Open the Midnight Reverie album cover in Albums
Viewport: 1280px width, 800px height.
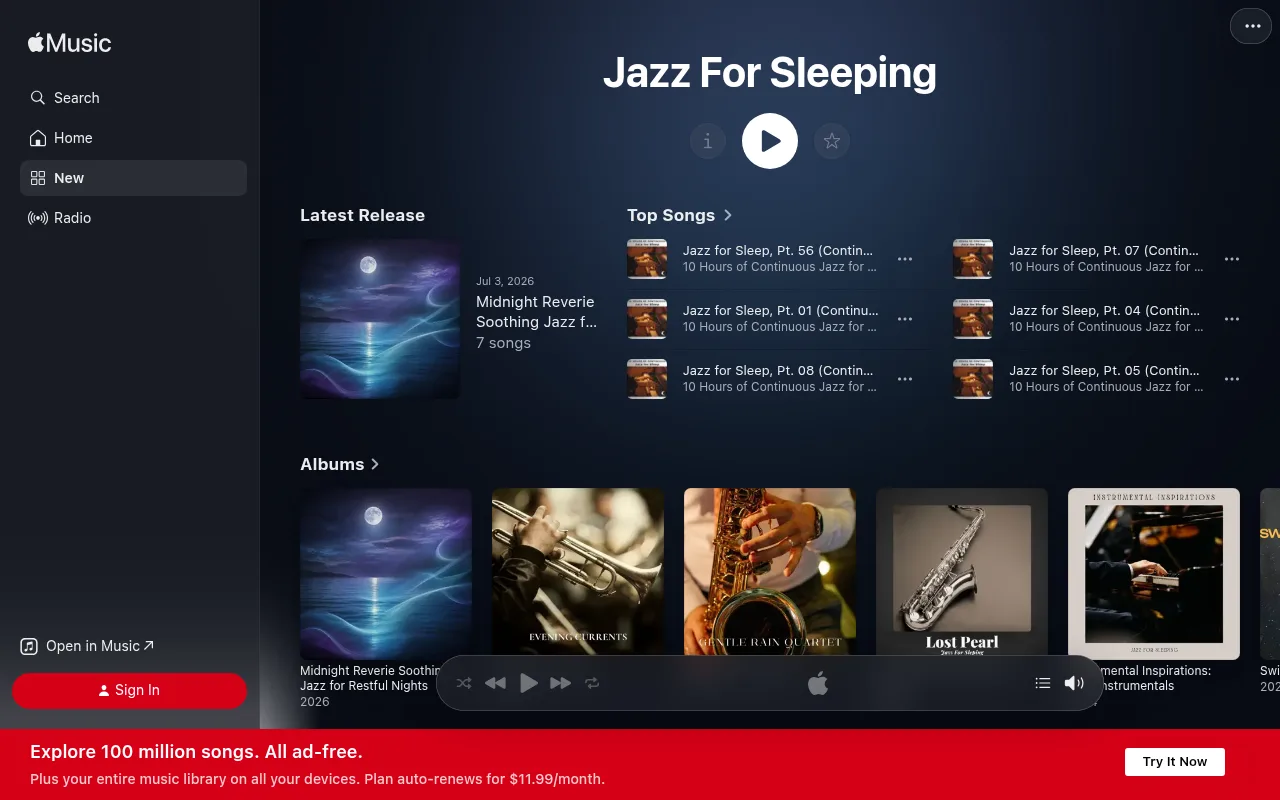click(x=386, y=574)
